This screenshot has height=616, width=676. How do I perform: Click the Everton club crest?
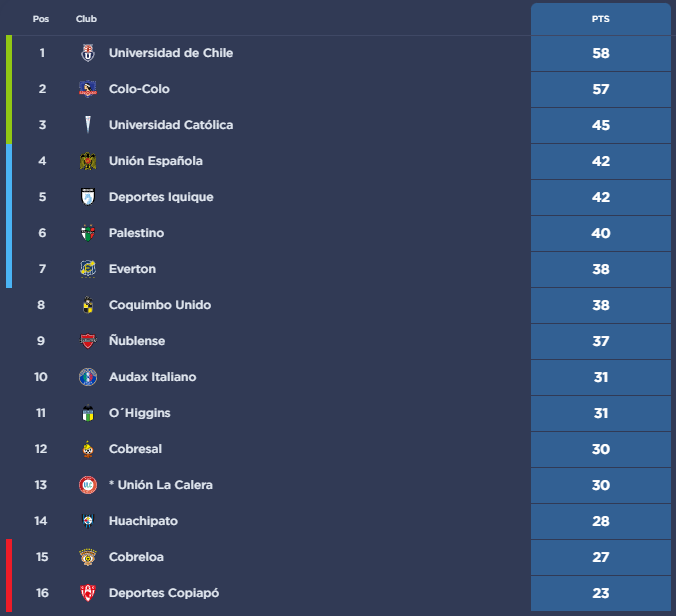[88, 269]
